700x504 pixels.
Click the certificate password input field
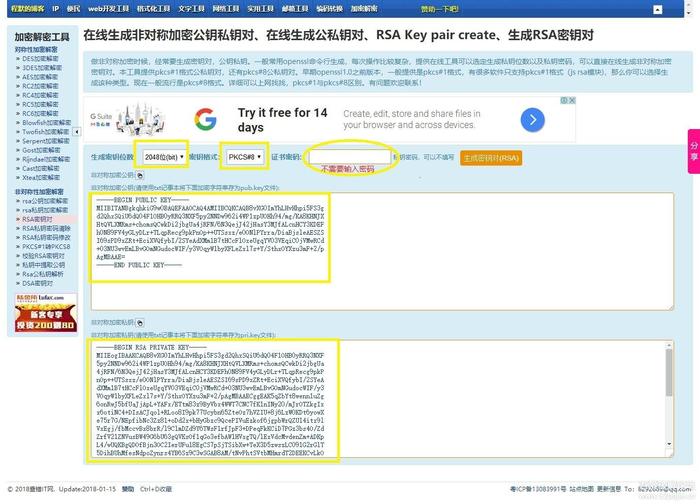coord(350,157)
